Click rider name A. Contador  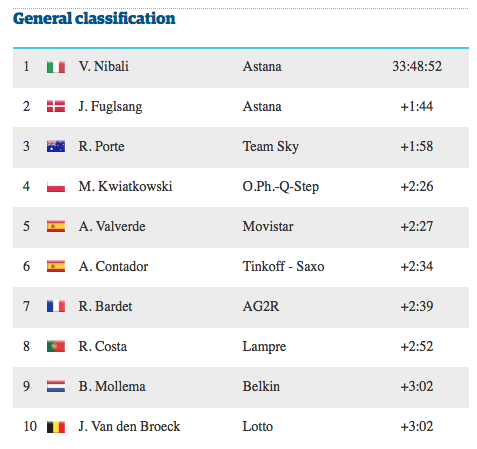coord(113,266)
